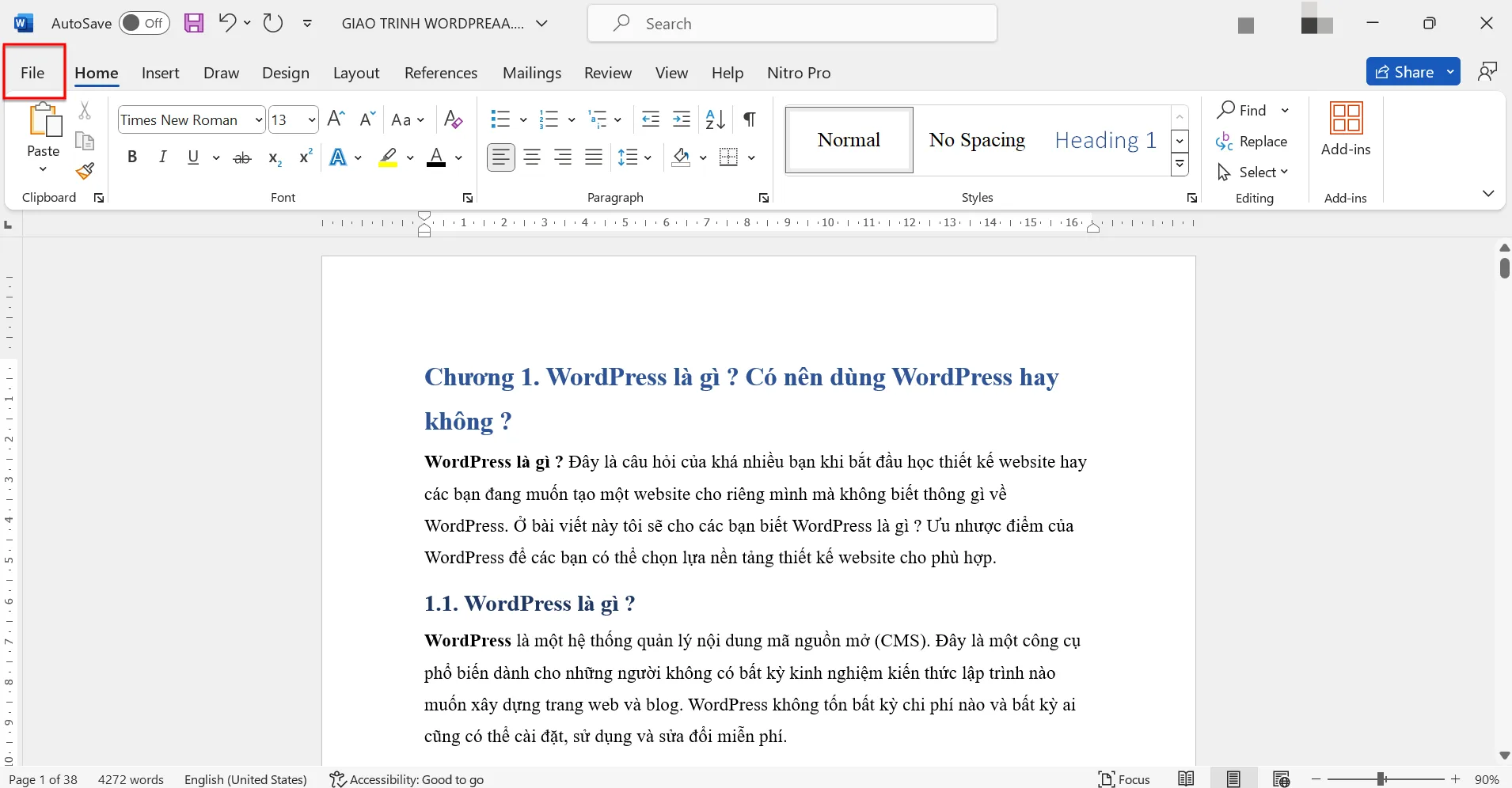Toggle Align Left paragraph button
The height and width of the screenshot is (788, 1512).
[500, 157]
